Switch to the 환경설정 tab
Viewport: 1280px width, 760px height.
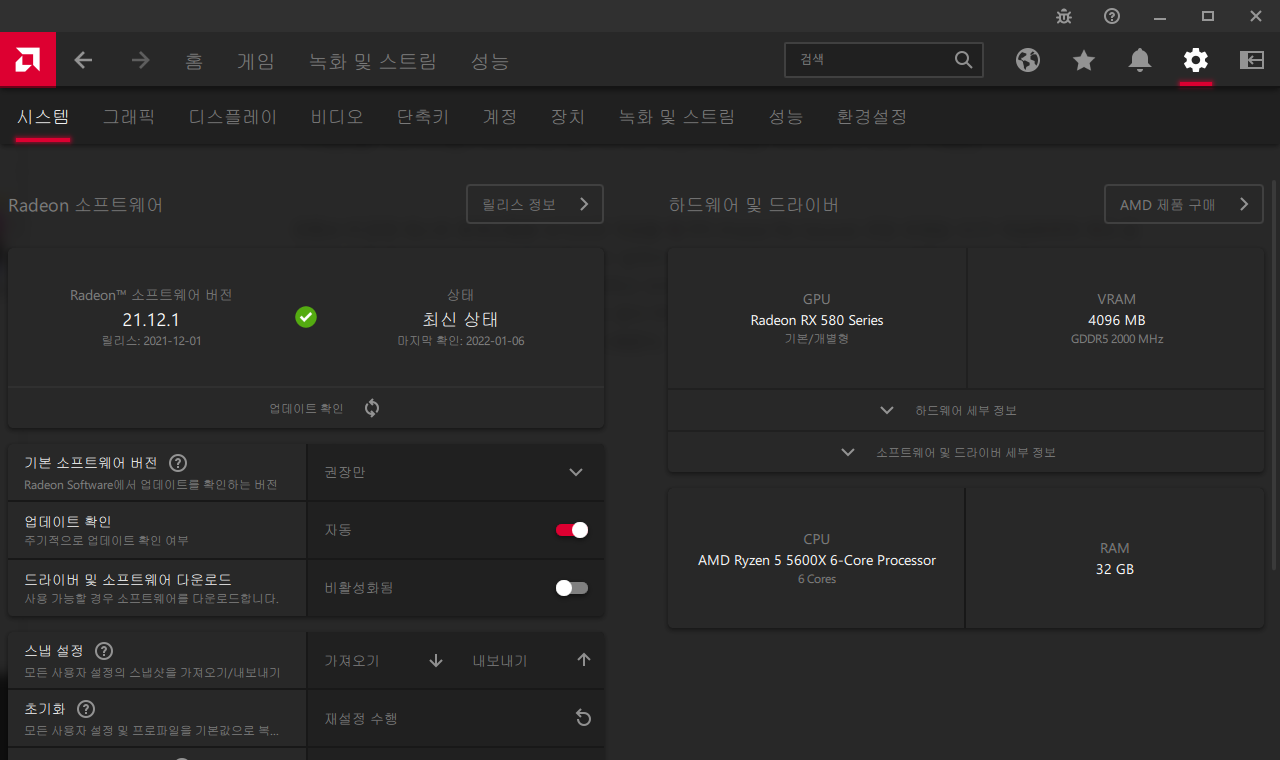click(x=872, y=117)
